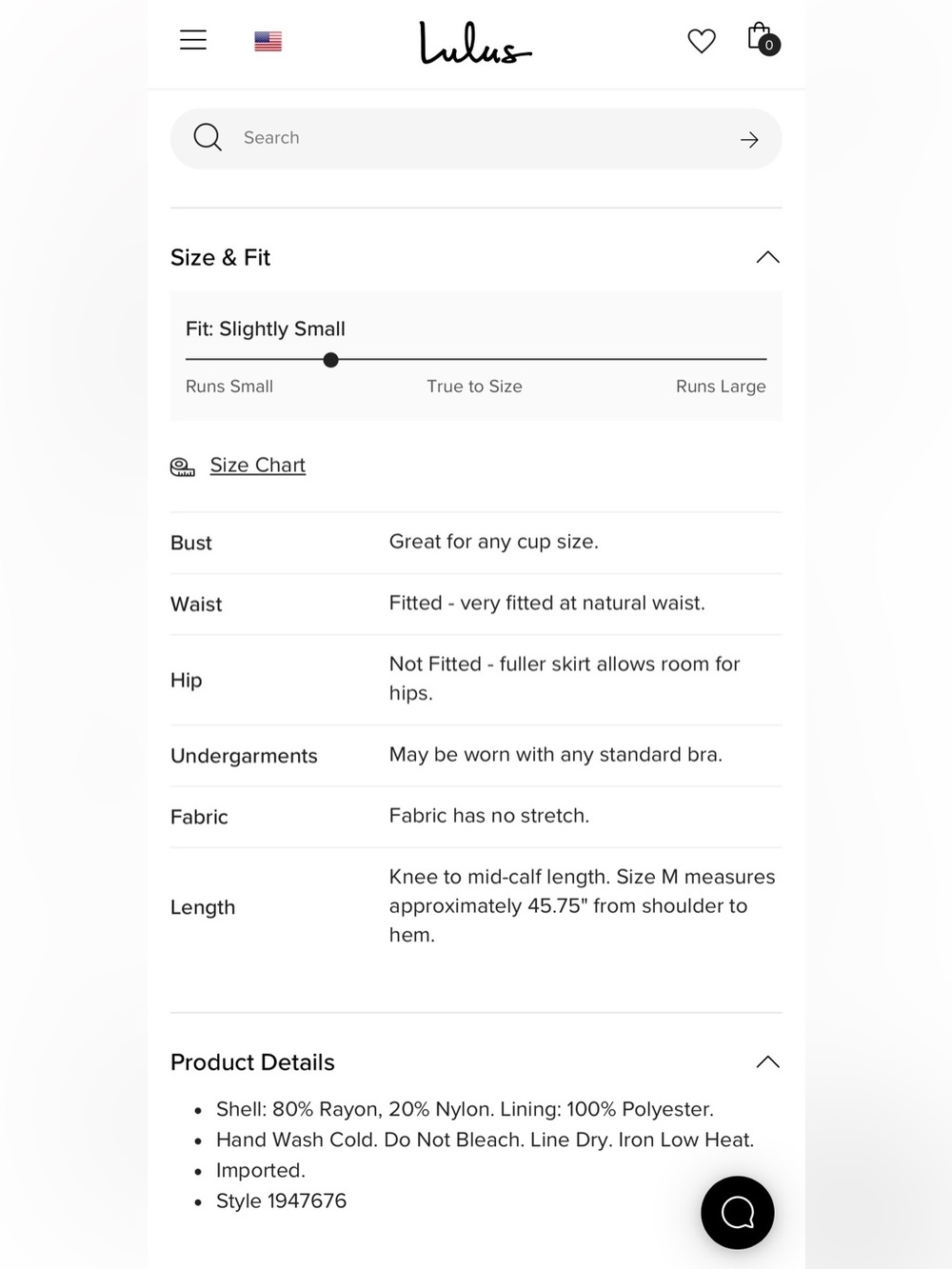This screenshot has height=1269, width=952.
Task: Click the Style 1947676 text
Action: (281, 1201)
